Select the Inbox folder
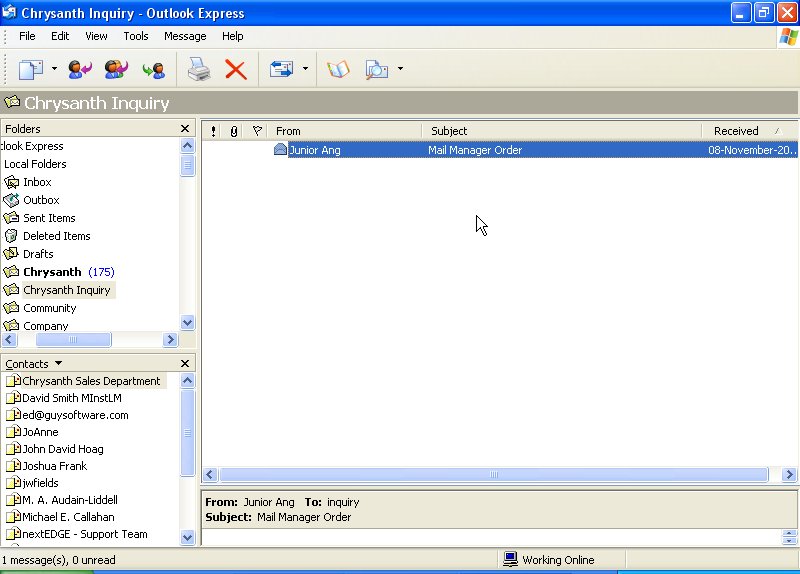The height and width of the screenshot is (574, 800). point(37,182)
